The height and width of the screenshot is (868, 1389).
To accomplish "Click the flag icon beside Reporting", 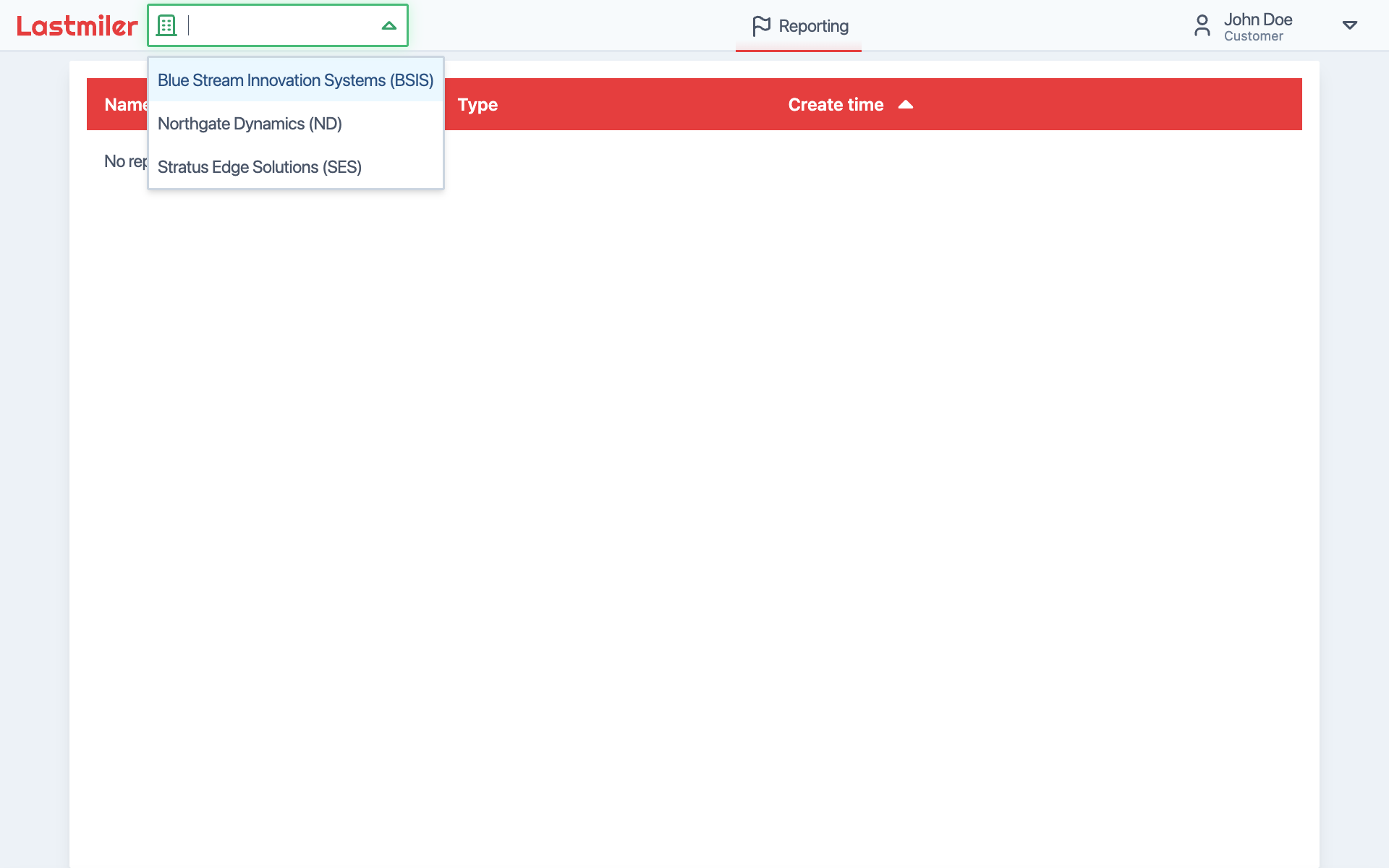I will point(761,26).
